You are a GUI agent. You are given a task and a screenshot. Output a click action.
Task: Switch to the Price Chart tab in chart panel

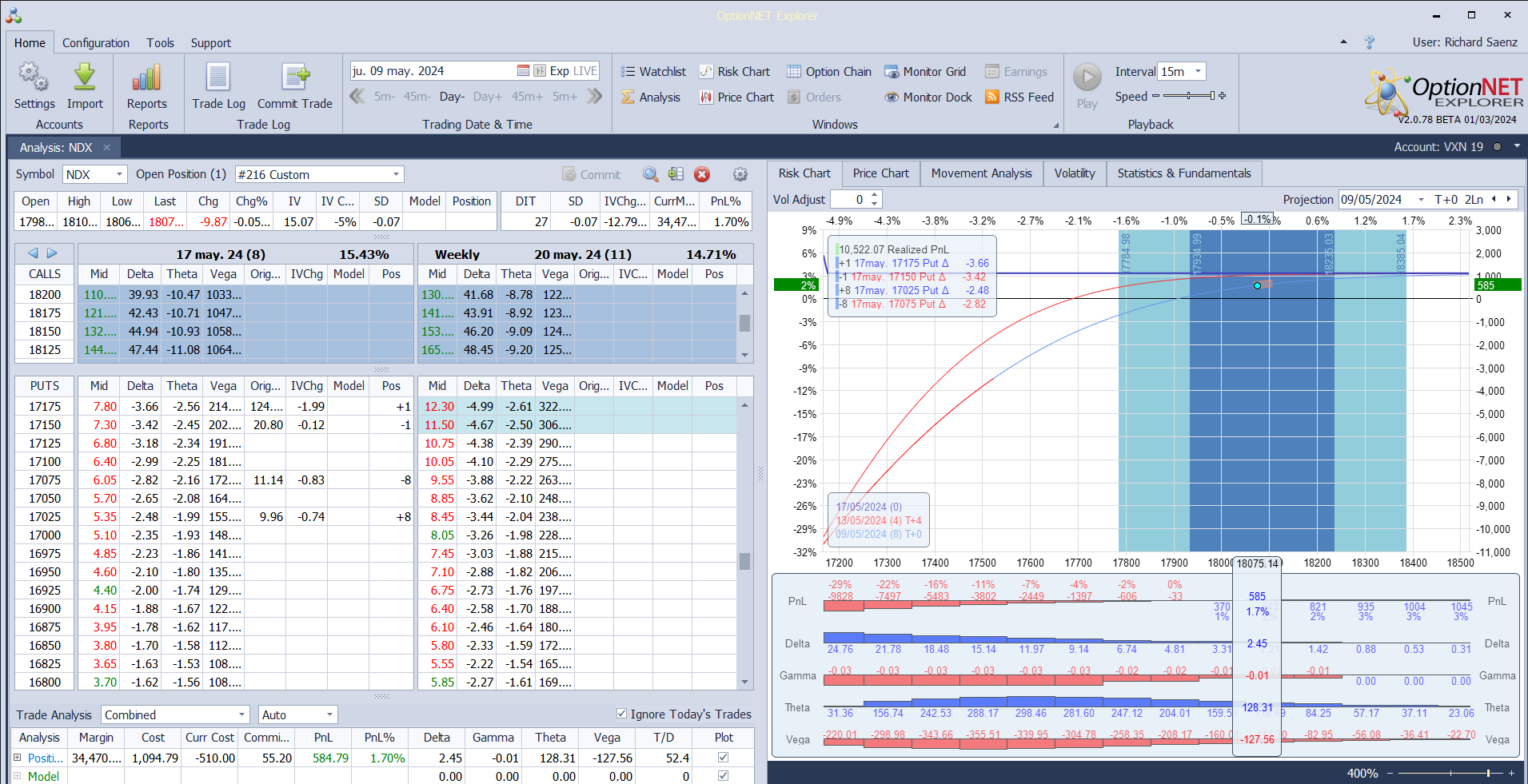pyautogui.click(x=880, y=173)
